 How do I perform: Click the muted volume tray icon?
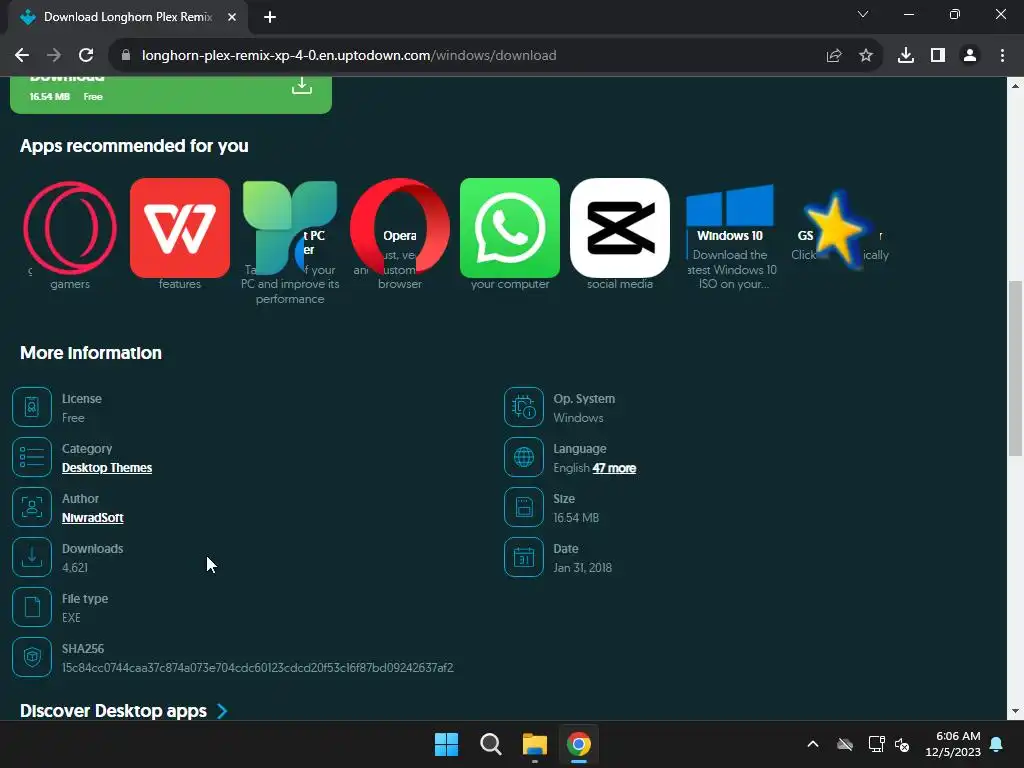point(903,744)
